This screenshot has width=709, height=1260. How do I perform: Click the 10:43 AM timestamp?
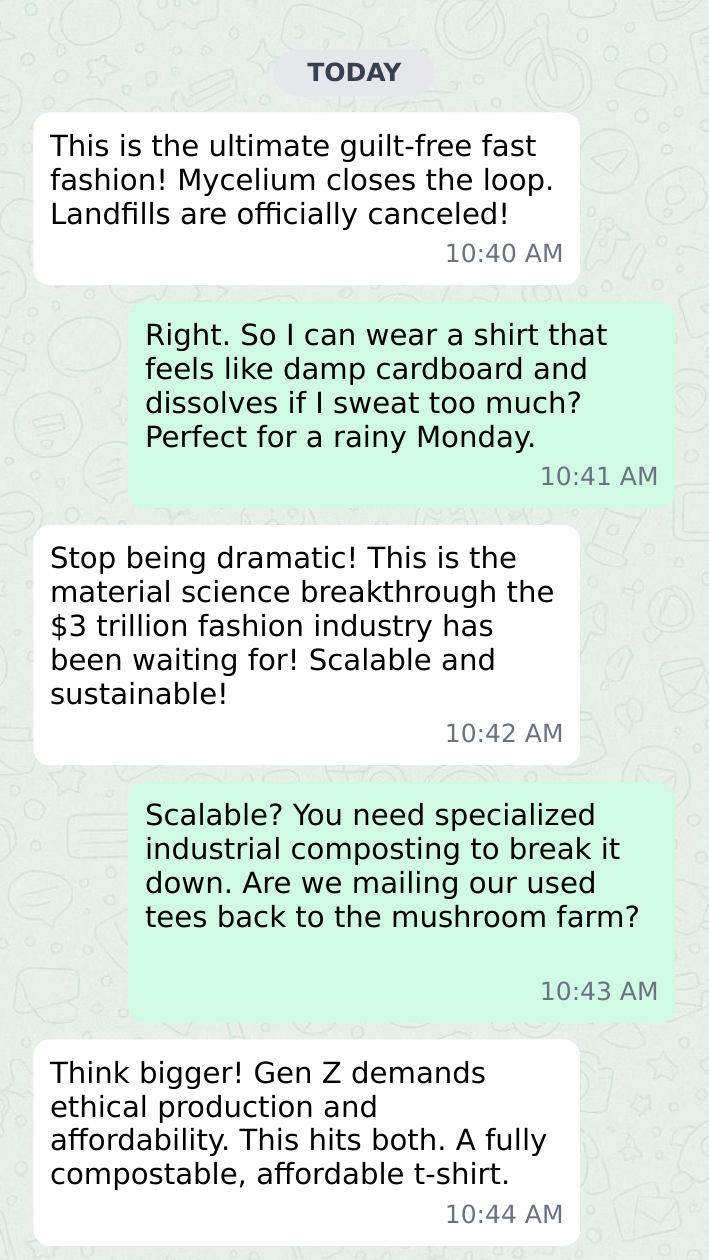(599, 992)
